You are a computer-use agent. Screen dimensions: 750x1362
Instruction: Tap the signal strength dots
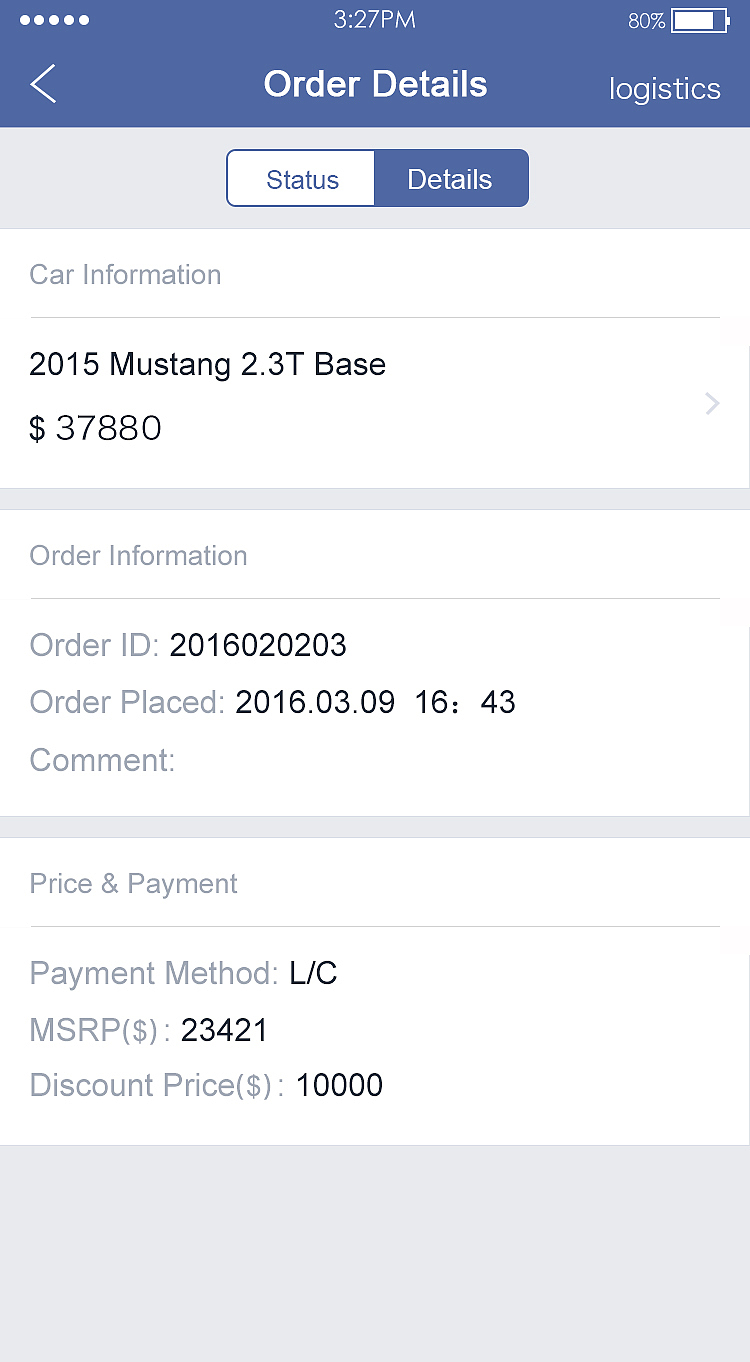[x=54, y=20]
